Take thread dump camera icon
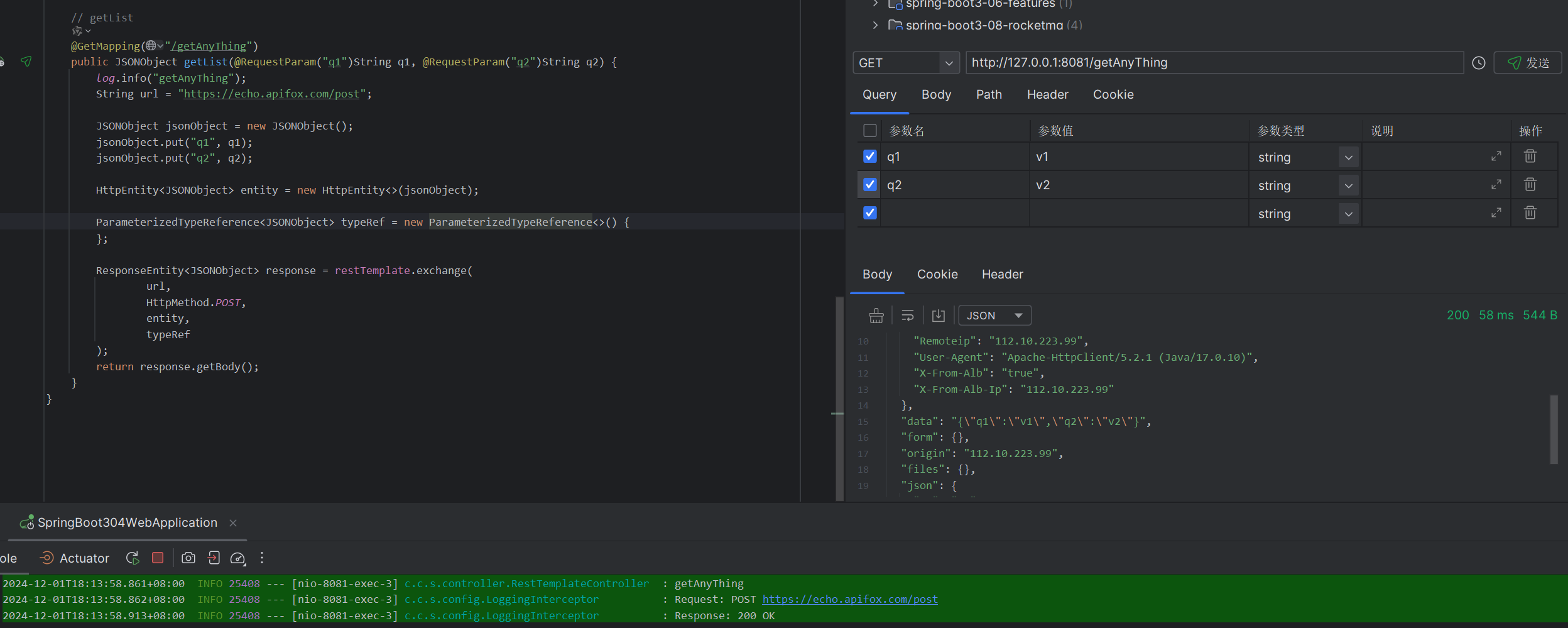1568x628 pixels. pyautogui.click(x=188, y=558)
